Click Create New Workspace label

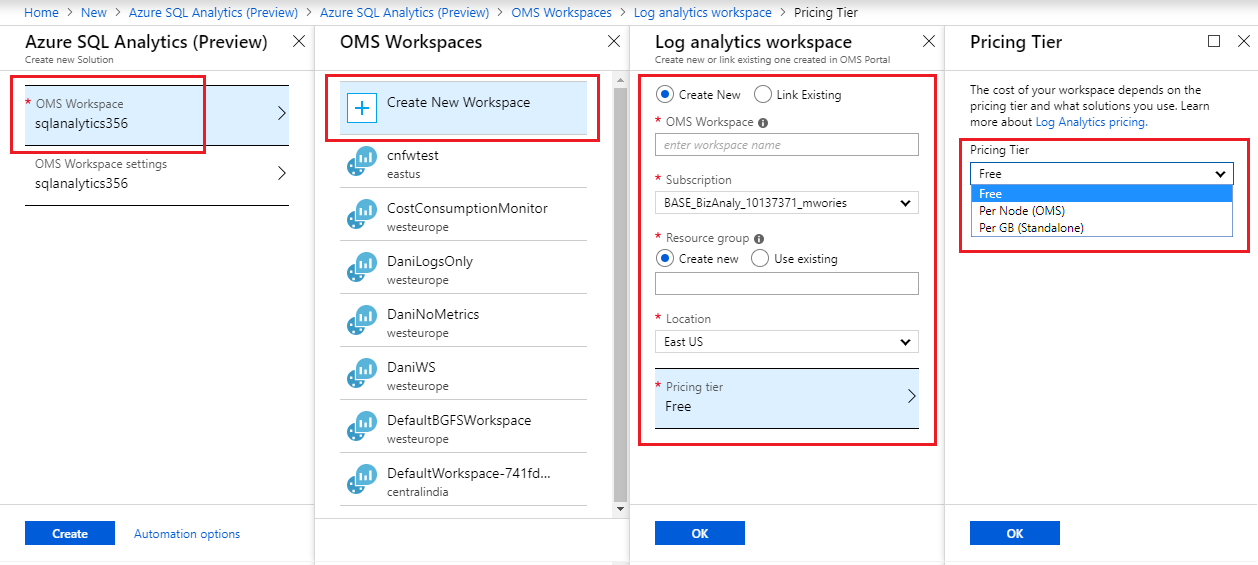pos(458,102)
